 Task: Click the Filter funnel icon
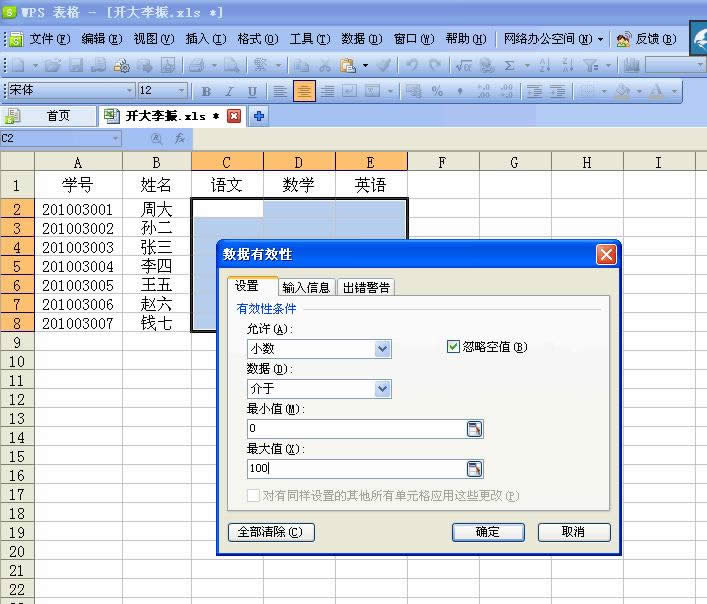[x=591, y=66]
